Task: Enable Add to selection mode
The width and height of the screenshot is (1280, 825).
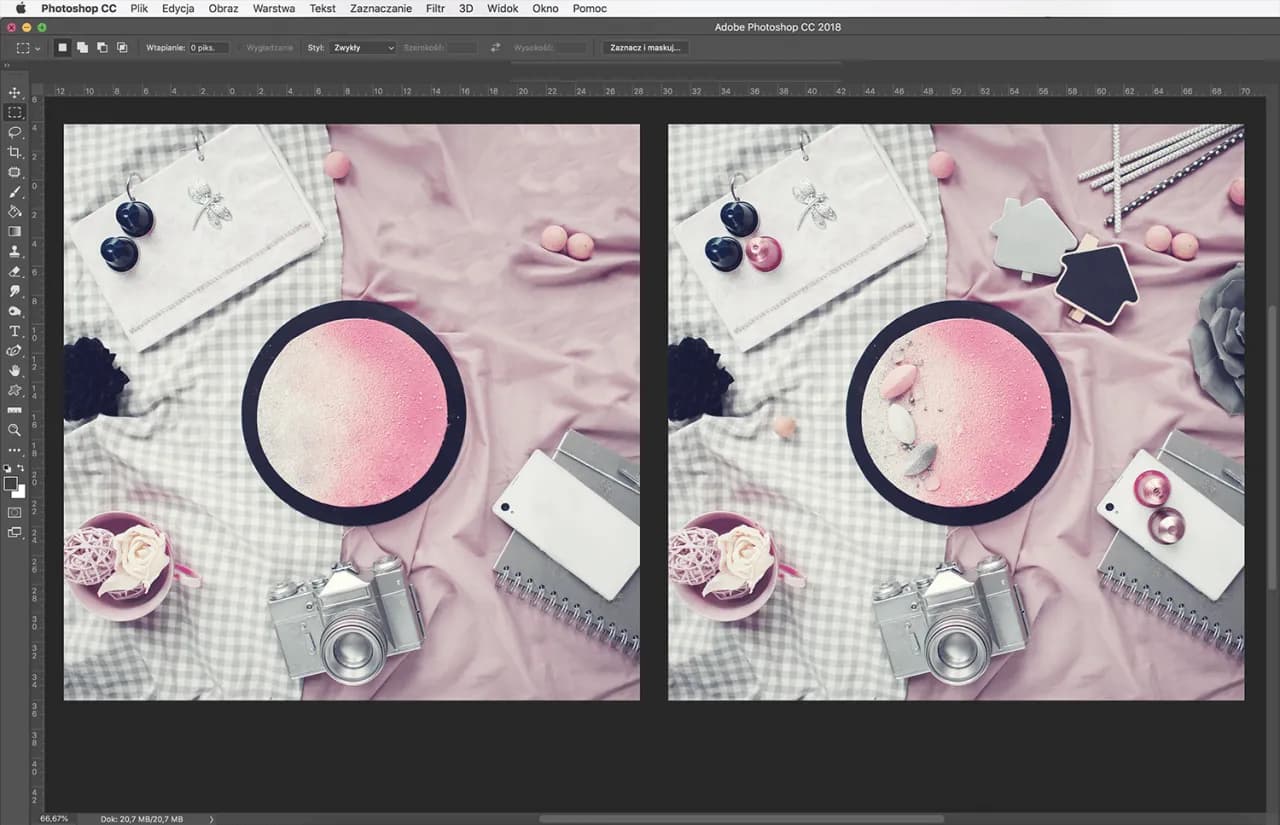Action: coord(80,47)
